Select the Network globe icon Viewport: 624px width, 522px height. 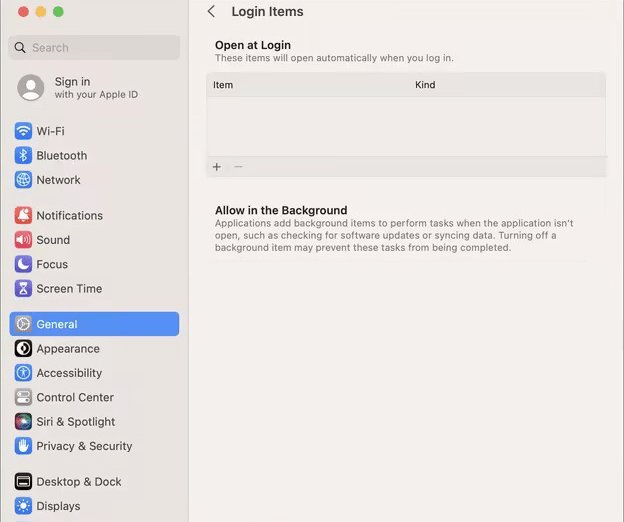coord(23,180)
